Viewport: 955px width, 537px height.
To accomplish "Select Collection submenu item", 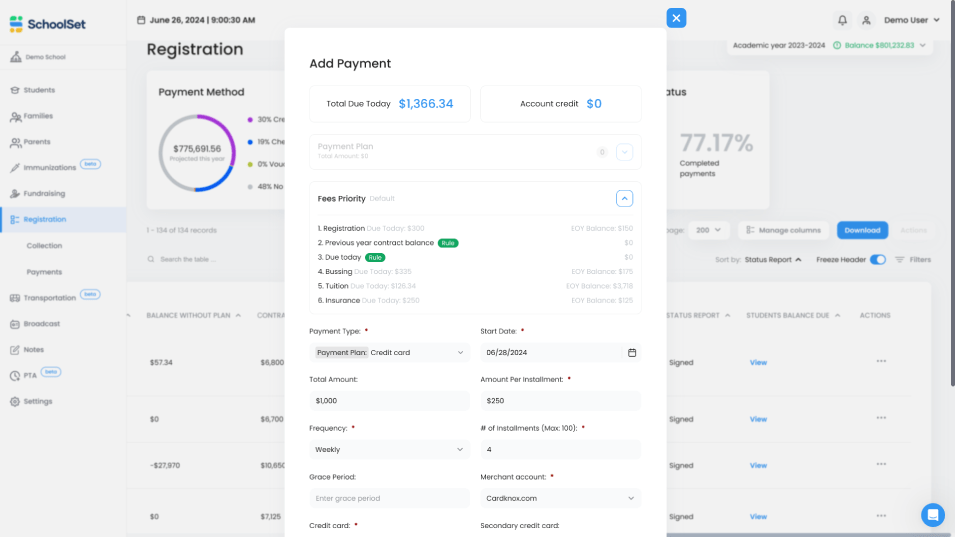I will coord(44,245).
